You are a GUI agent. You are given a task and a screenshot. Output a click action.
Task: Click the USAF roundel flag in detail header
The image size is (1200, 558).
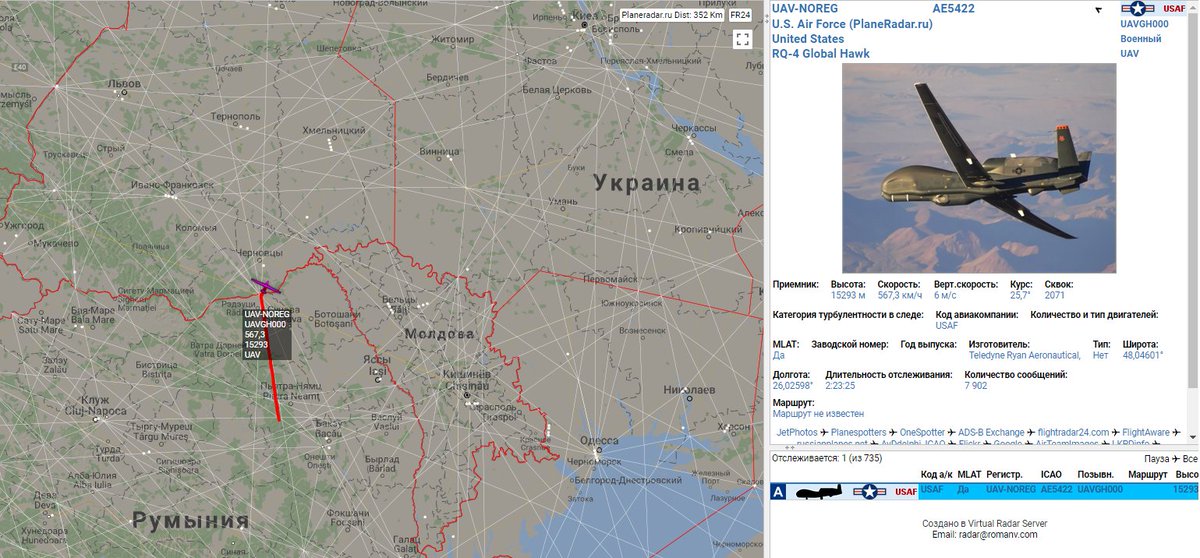(x=1139, y=9)
